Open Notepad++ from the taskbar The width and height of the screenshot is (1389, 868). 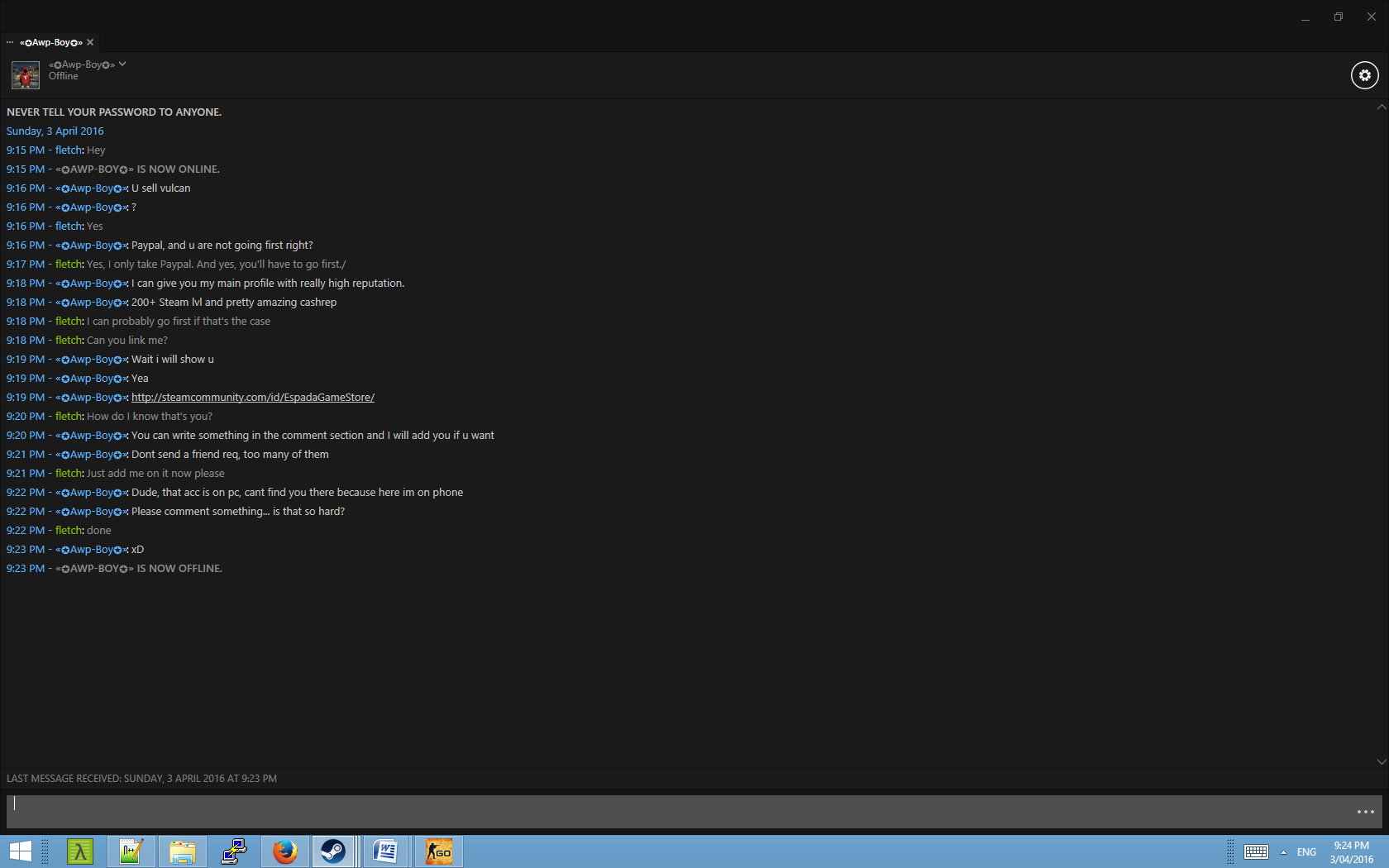click(131, 851)
